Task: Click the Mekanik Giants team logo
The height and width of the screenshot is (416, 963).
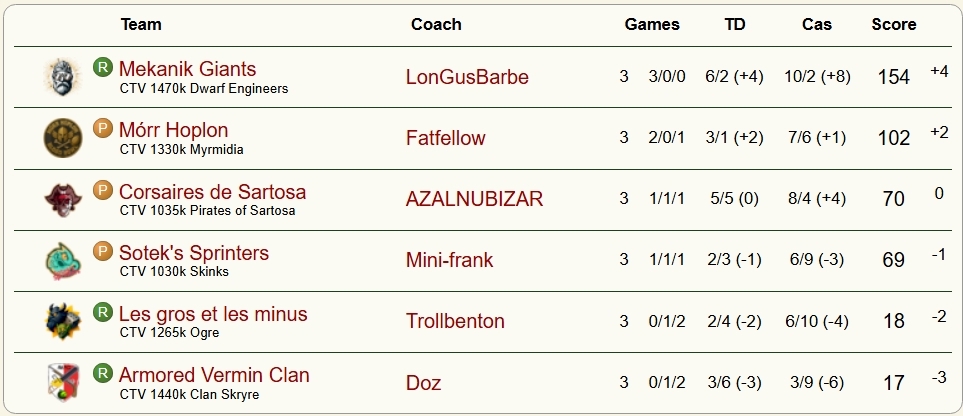Action: coord(63,77)
